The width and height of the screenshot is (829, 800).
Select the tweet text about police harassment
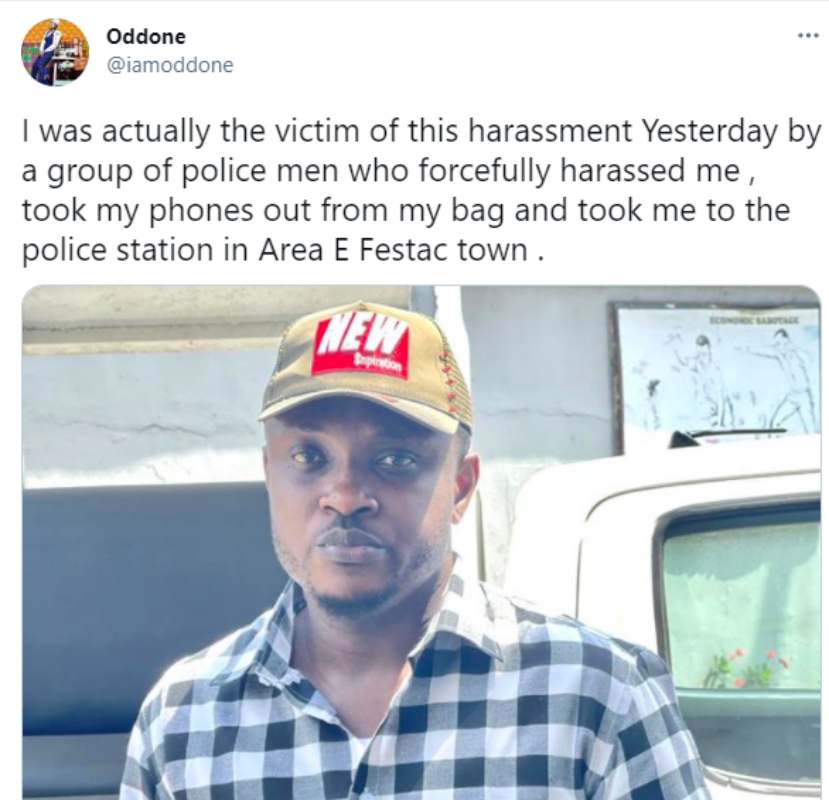(x=400, y=185)
